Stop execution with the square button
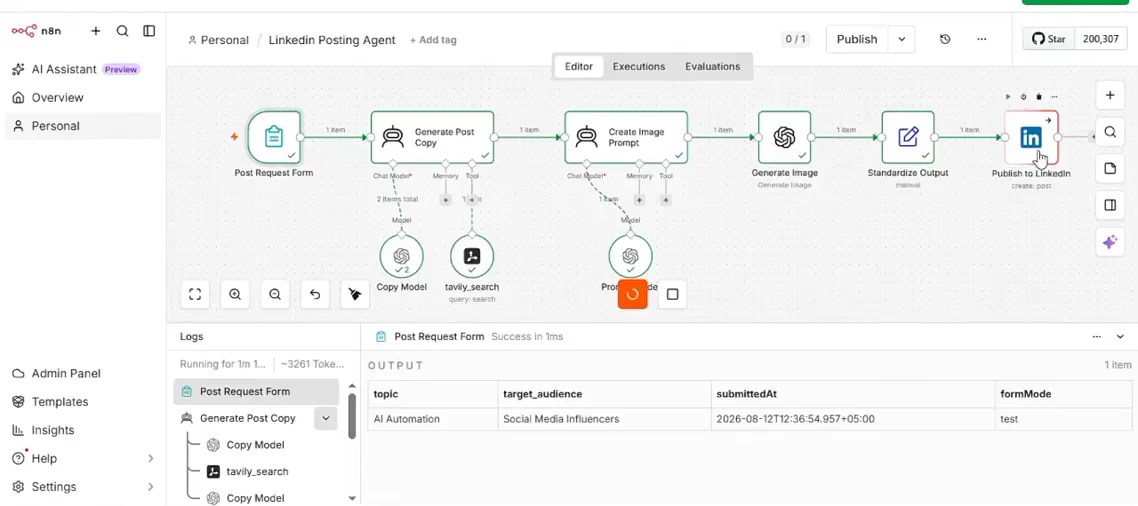 tap(672, 294)
